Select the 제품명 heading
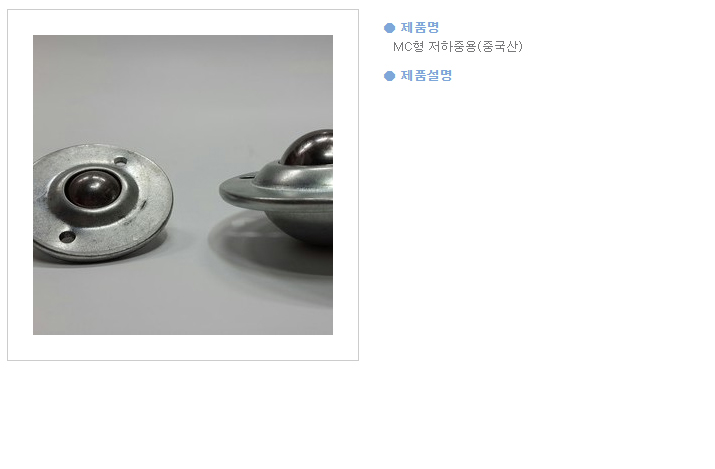The image size is (715, 469). [x=420, y=27]
